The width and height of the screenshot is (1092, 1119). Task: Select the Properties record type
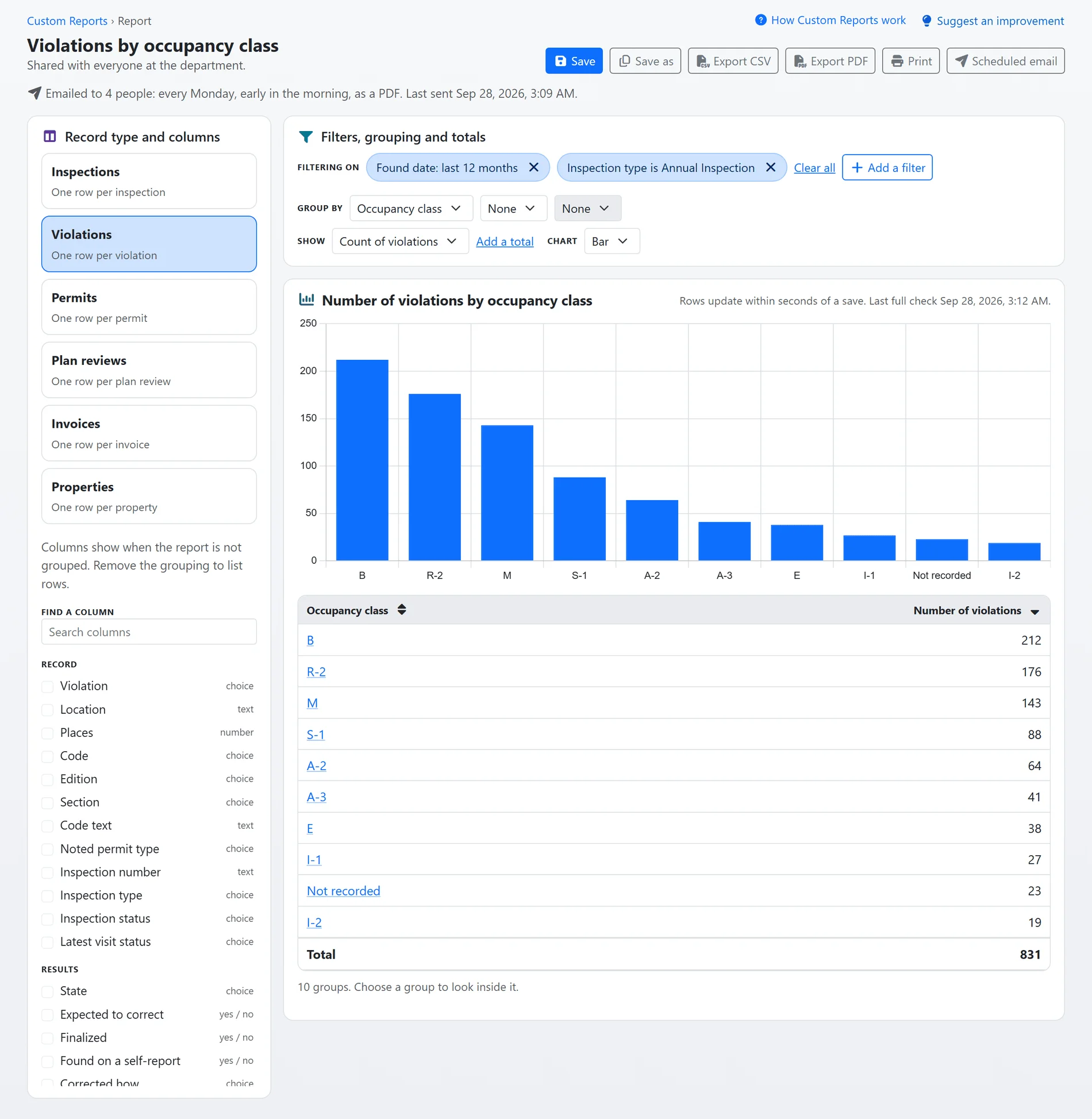coord(149,496)
